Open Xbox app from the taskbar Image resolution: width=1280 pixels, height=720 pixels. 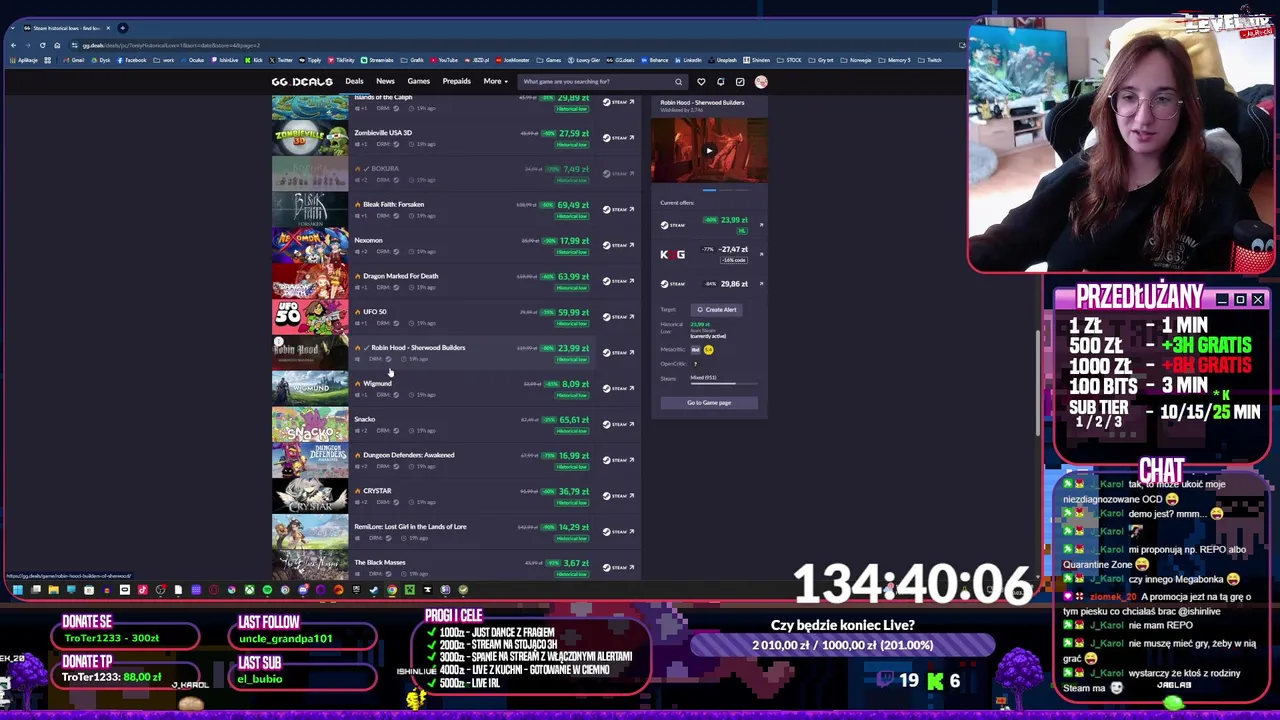click(249, 590)
